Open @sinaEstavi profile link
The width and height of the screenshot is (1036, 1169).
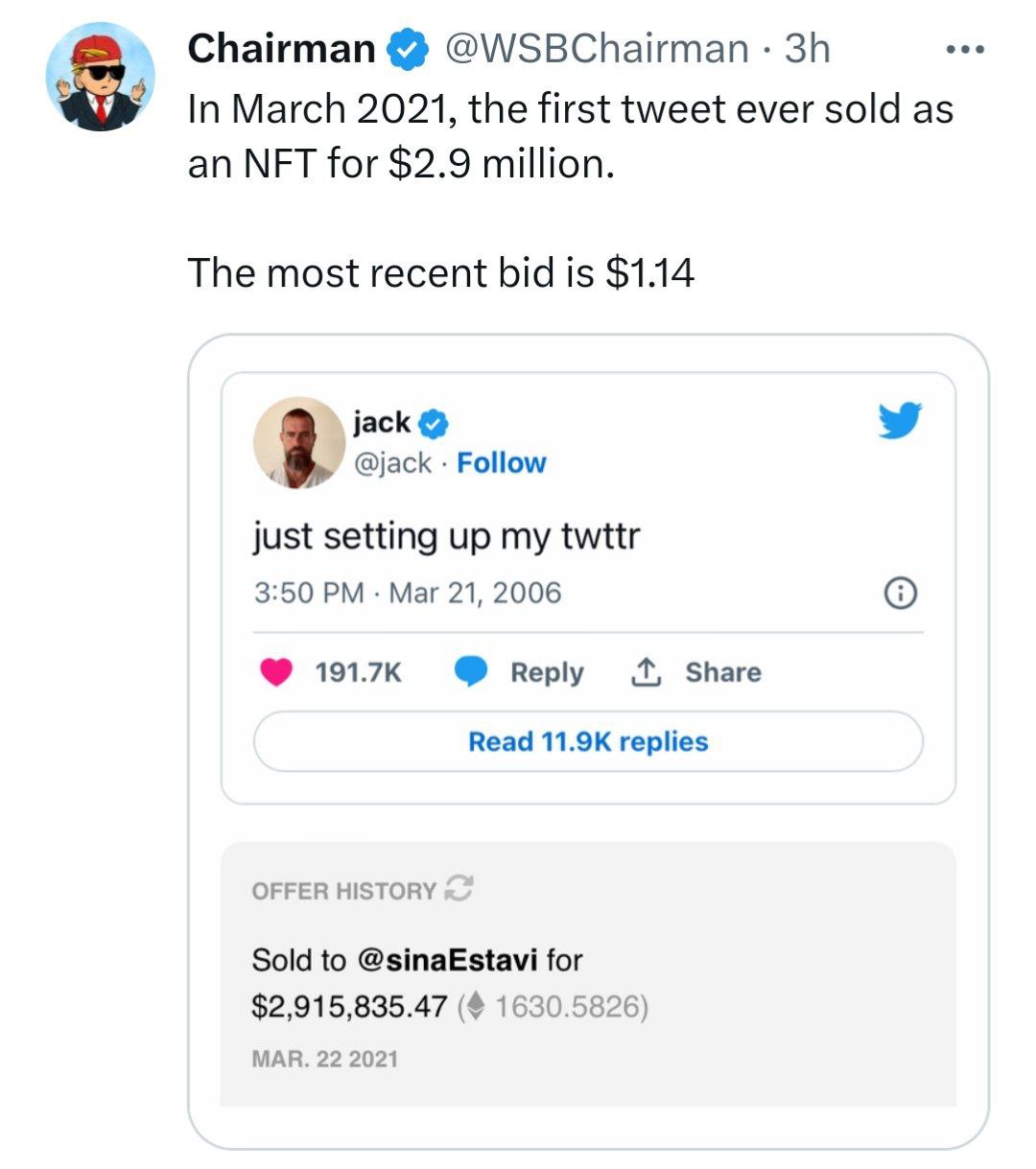pyautogui.click(x=447, y=960)
